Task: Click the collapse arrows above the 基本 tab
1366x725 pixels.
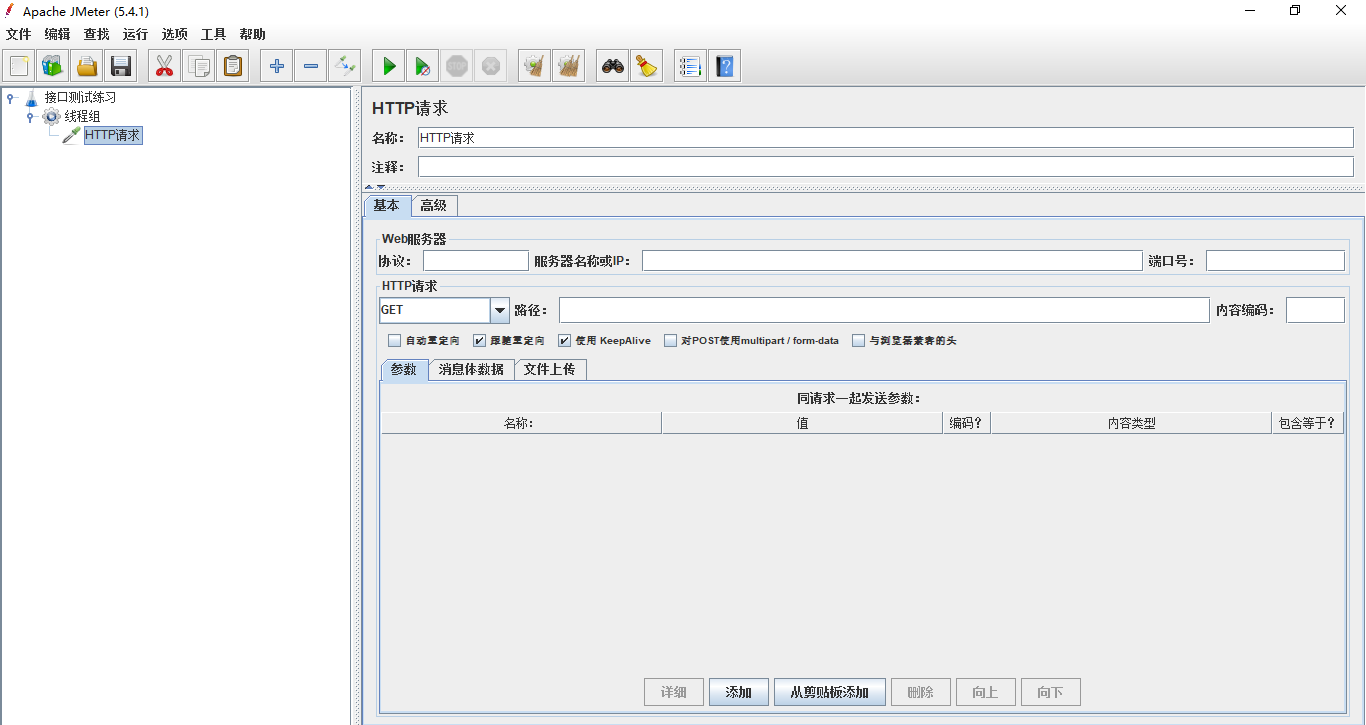Action: click(374, 187)
